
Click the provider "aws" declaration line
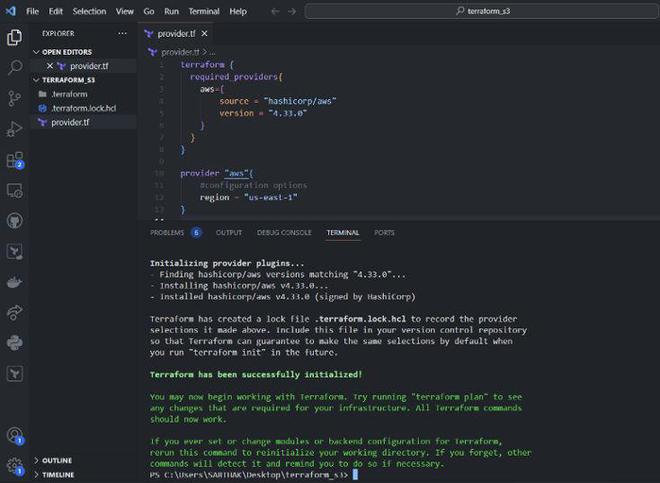pyautogui.click(x=217, y=173)
